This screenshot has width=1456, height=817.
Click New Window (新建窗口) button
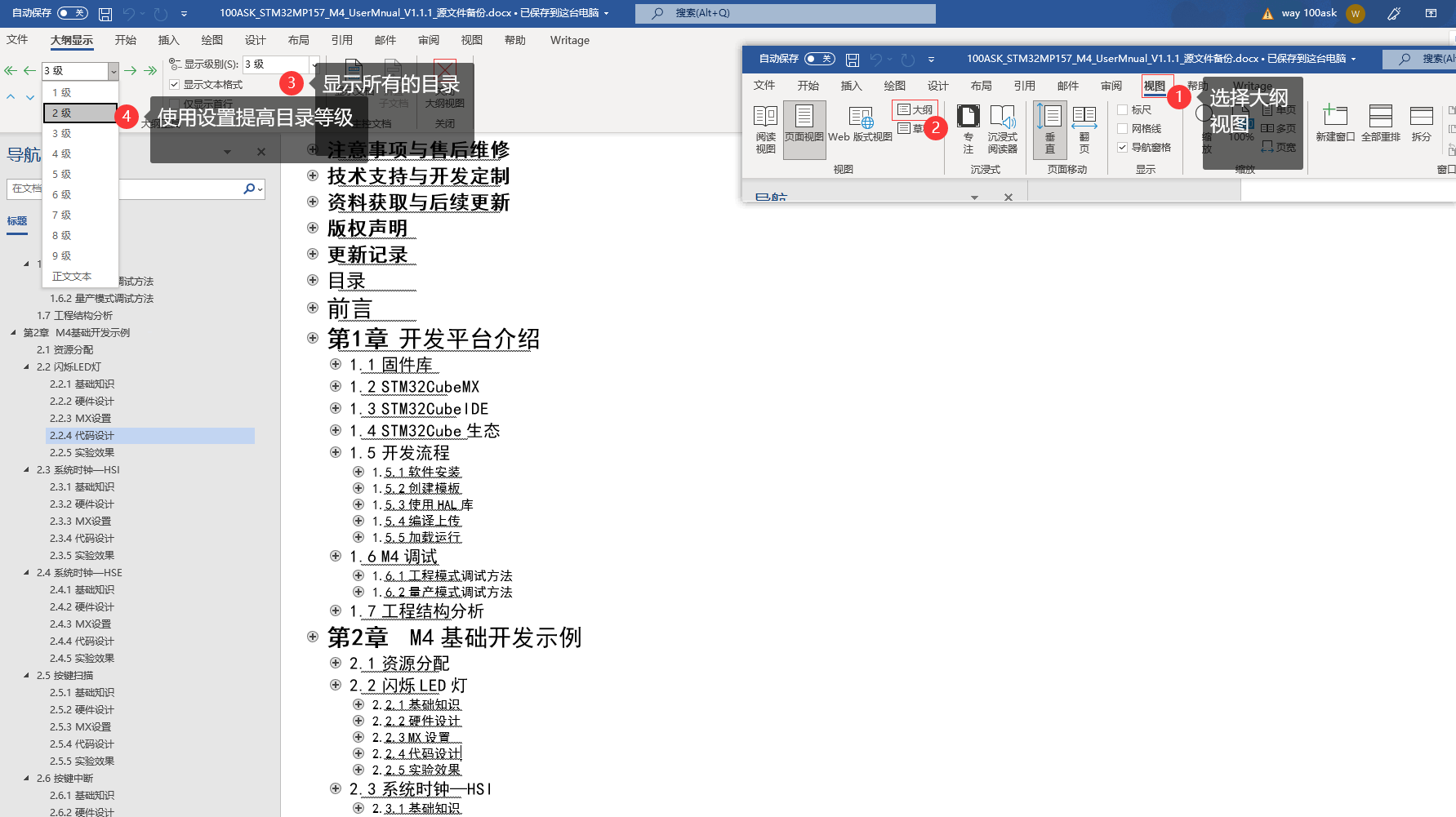1335,122
